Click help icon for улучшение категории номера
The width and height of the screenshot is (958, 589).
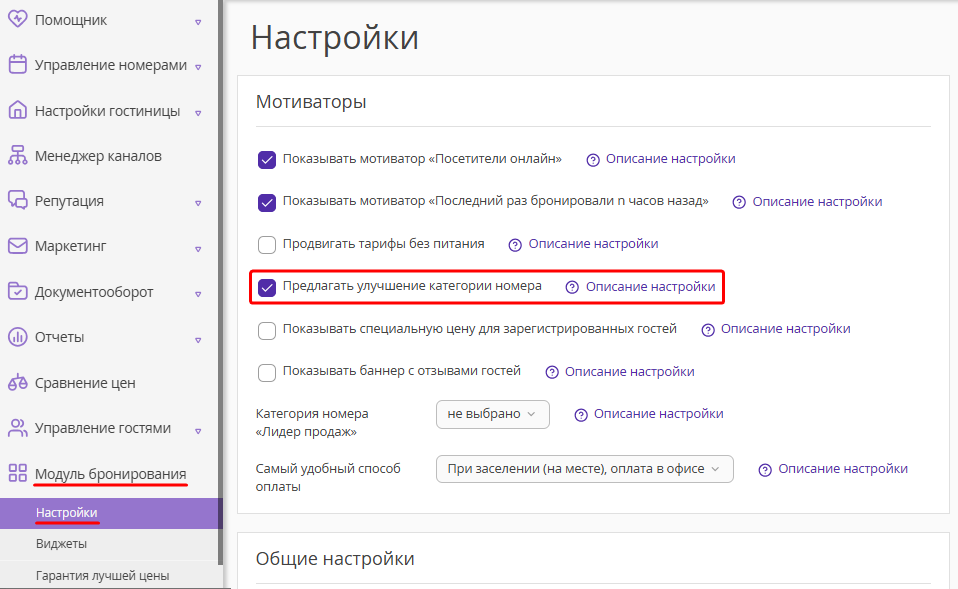click(572, 287)
